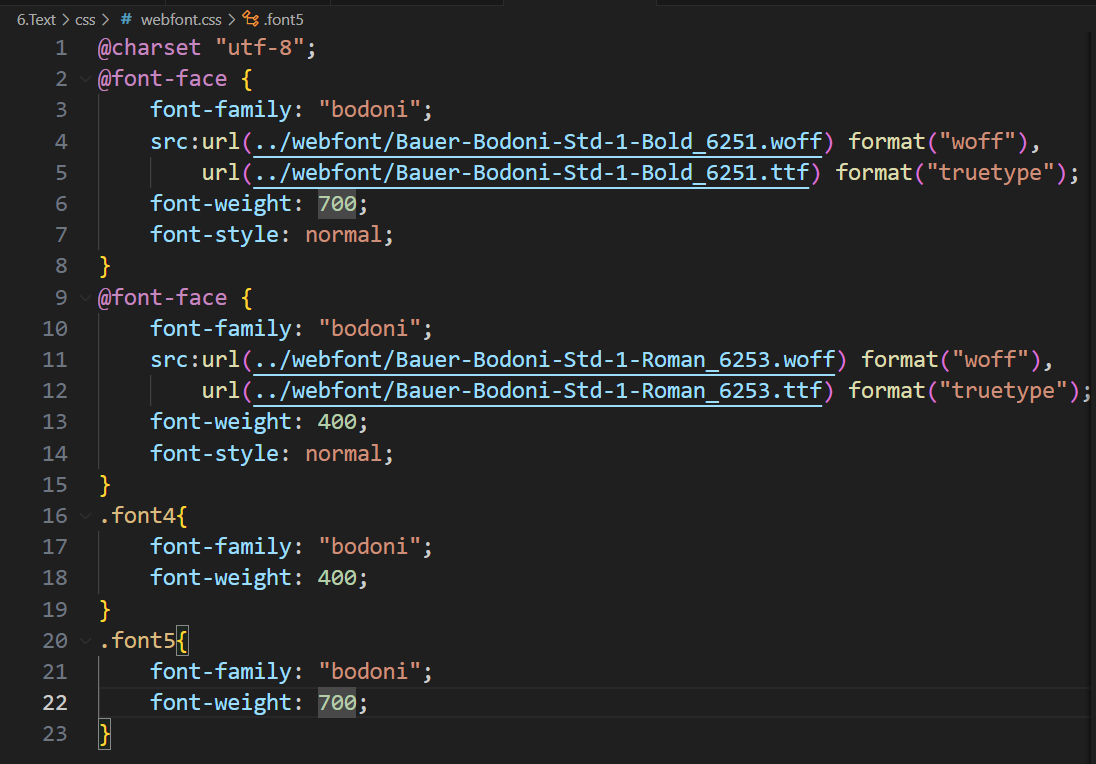Click the normal value on line 7
Image resolution: width=1096 pixels, height=764 pixels.
pos(343,235)
